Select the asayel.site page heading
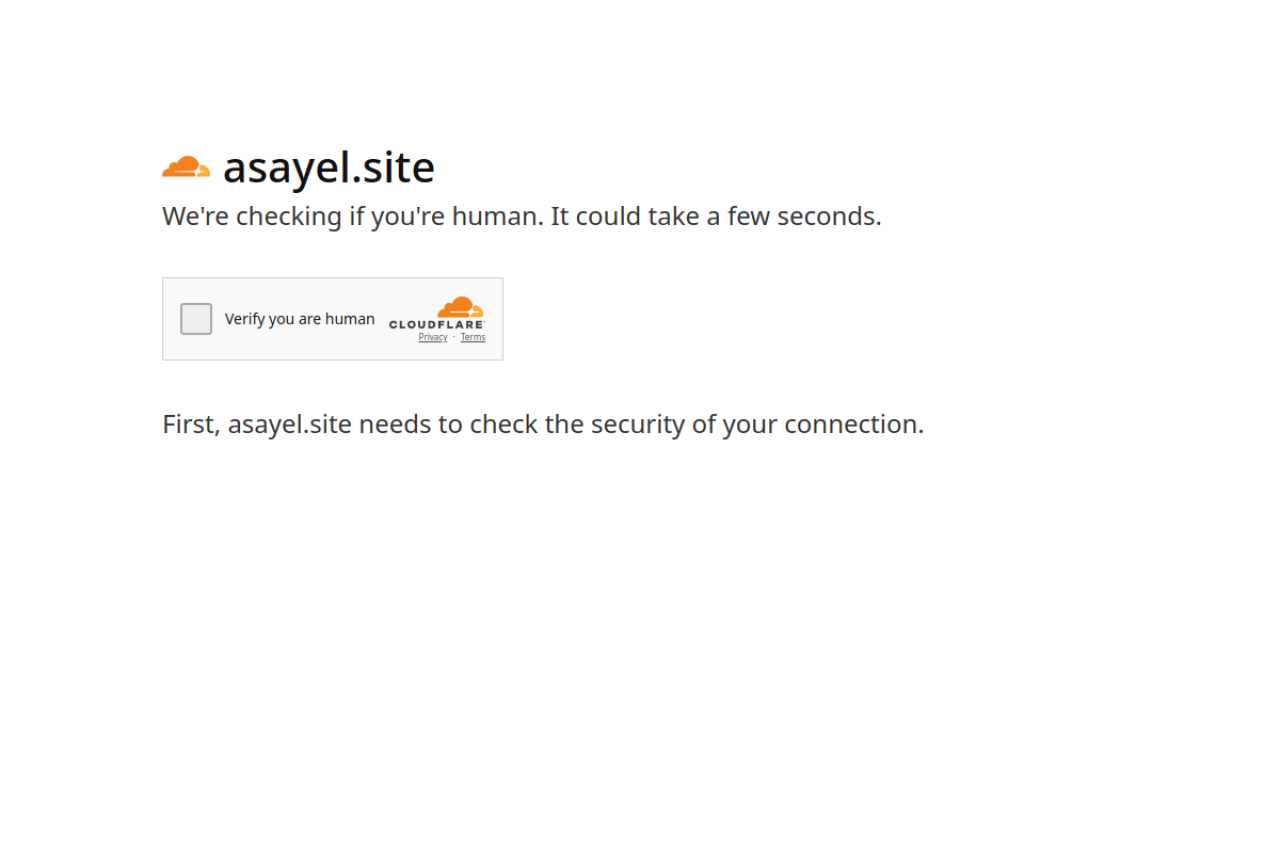This screenshot has height=853, width=1280. [x=329, y=167]
